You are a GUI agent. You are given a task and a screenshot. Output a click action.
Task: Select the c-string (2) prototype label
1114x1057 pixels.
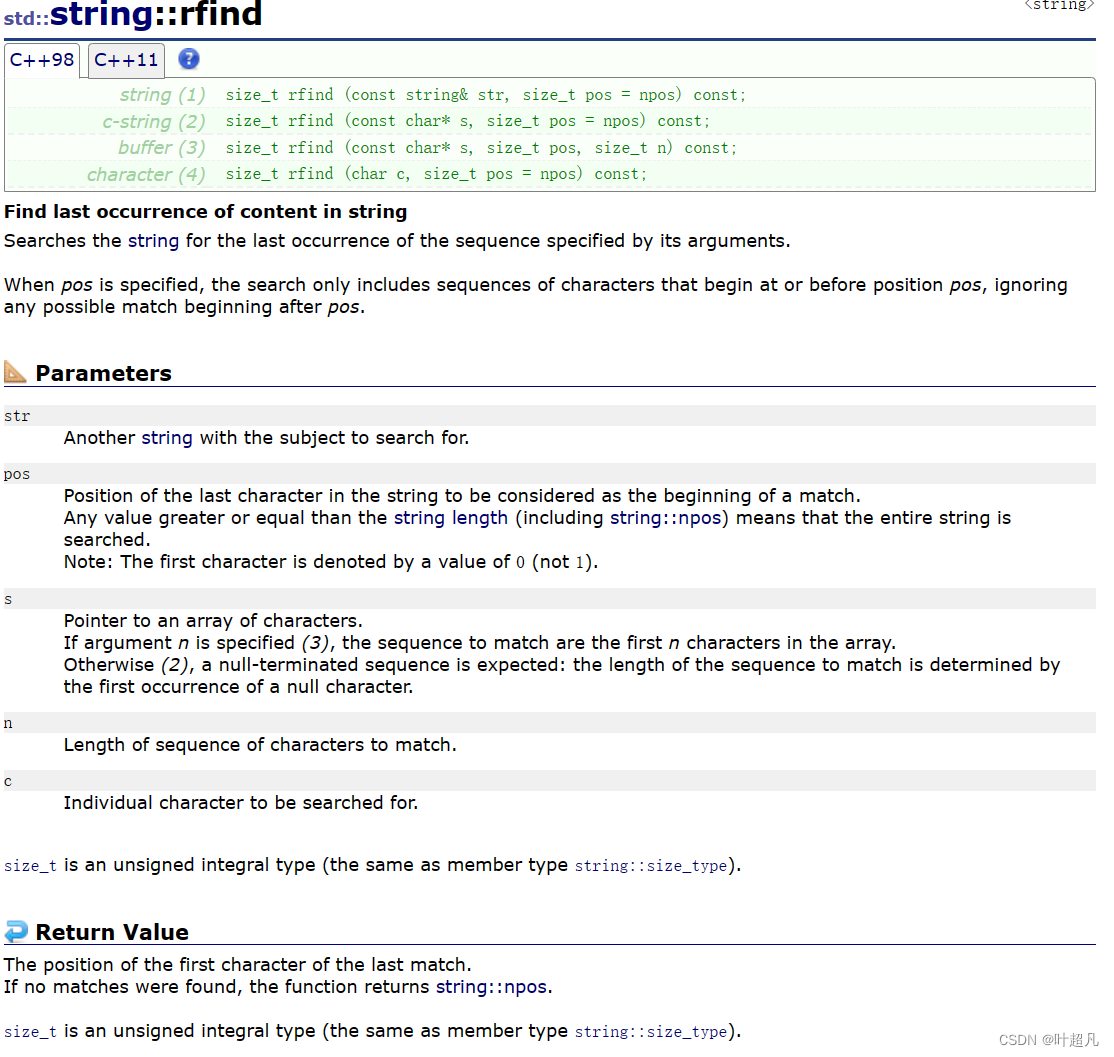click(x=154, y=121)
